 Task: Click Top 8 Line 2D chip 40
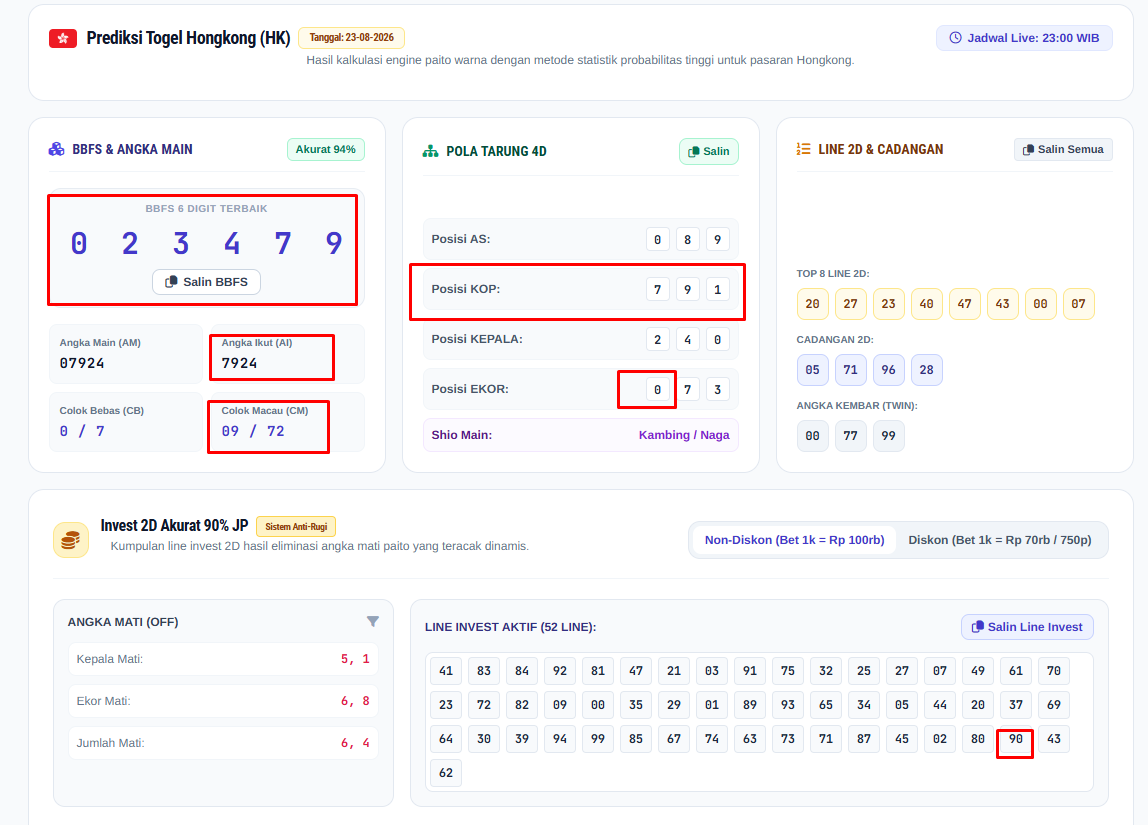tap(927, 304)
